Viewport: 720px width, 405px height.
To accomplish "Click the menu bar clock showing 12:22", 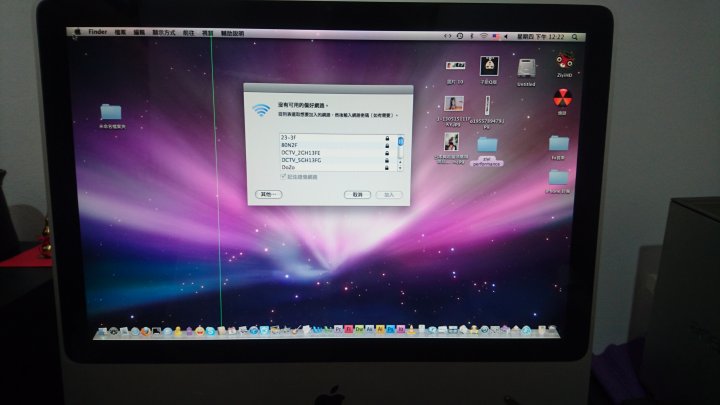I will (541, 37).
